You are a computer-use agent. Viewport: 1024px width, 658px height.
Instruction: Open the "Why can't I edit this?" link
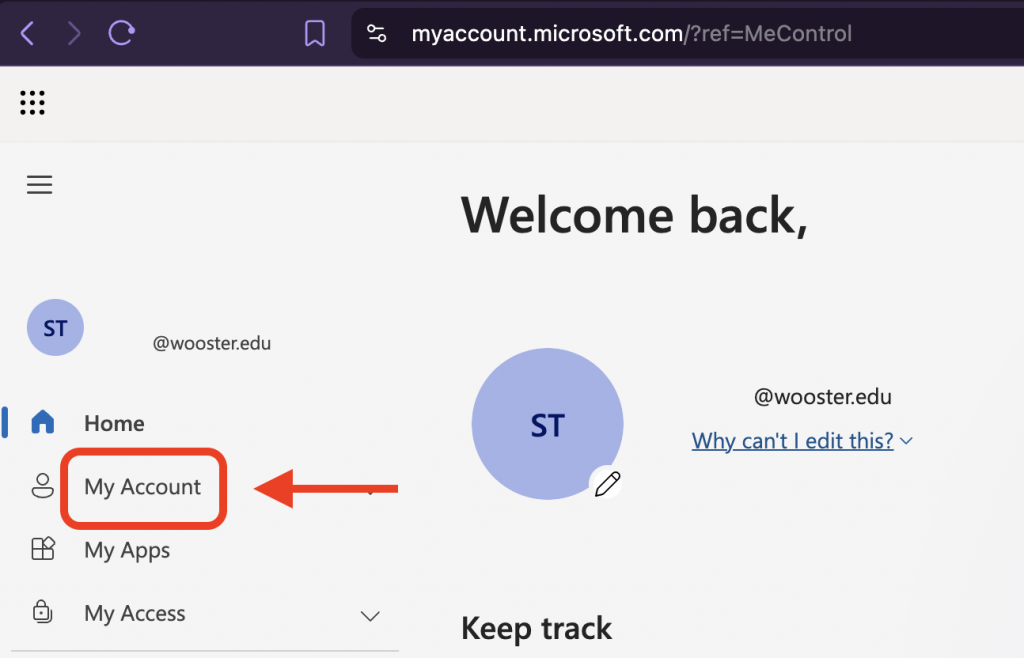pos(792,441)
